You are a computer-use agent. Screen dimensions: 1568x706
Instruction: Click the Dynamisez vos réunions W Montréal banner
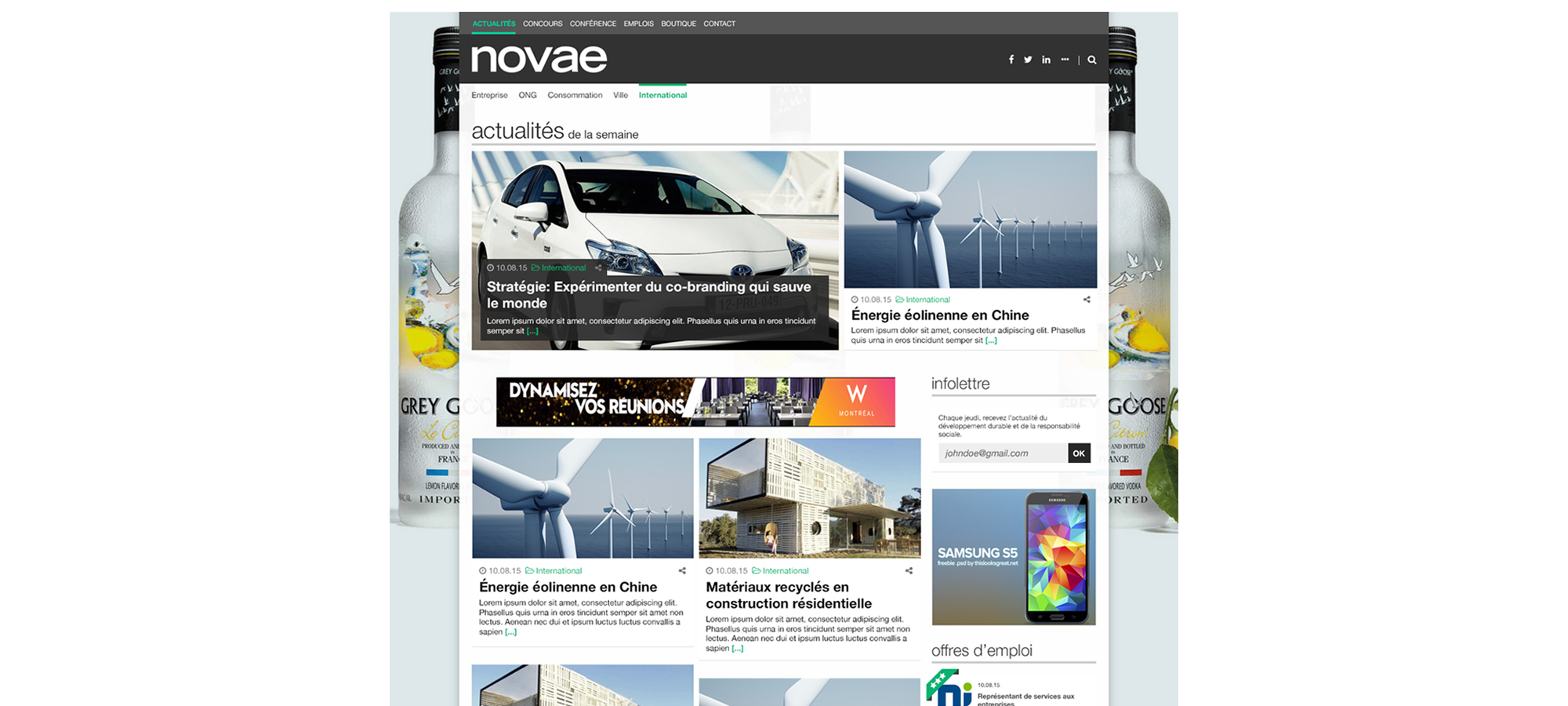coord(695,402)
